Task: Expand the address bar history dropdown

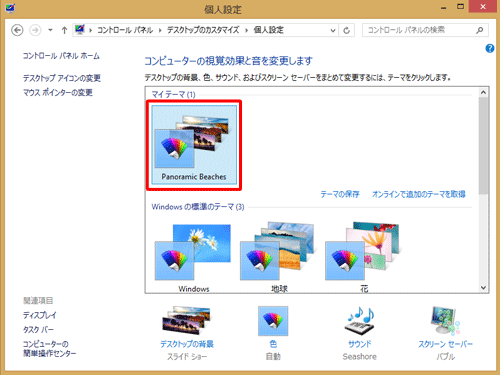Action: tap(333, 30)
